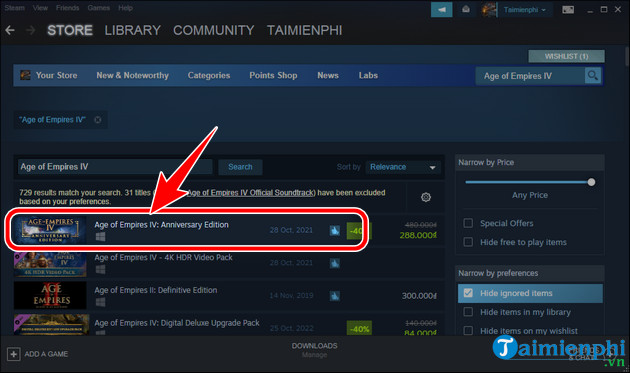Switch to the STORE tab
The height and width of the screenshot is (373, 630).
click(x=70, y=31)
